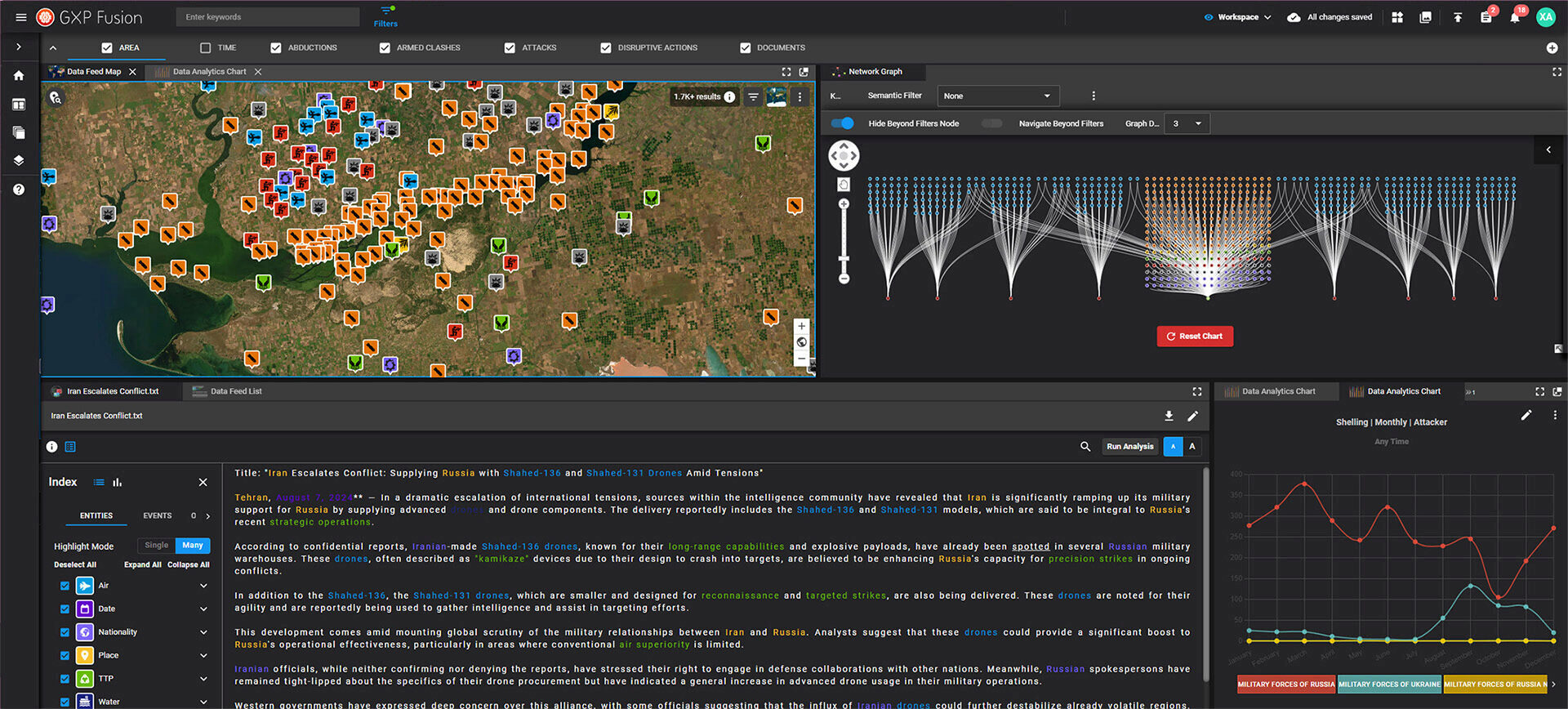
Task: Edit the Shelling chart with pencil icon
Action: coord(1526,415)
